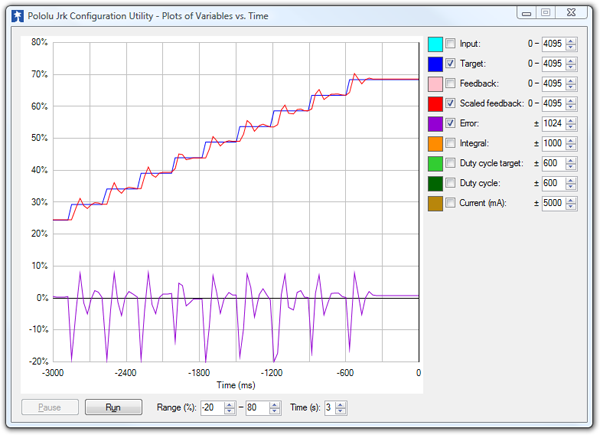600x435 pixels.
Task: Click the brown Current (mA) color swatch
Action: coord(435,204)
